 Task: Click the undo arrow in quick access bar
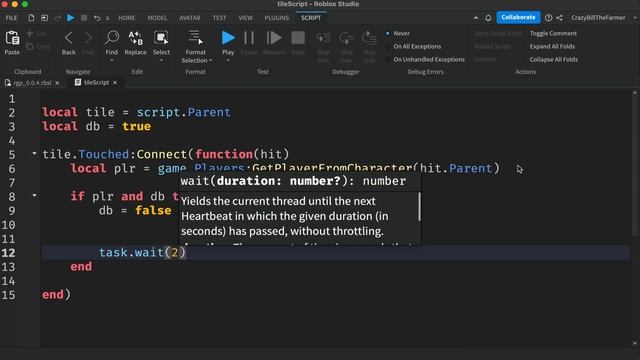coord(97,18)
